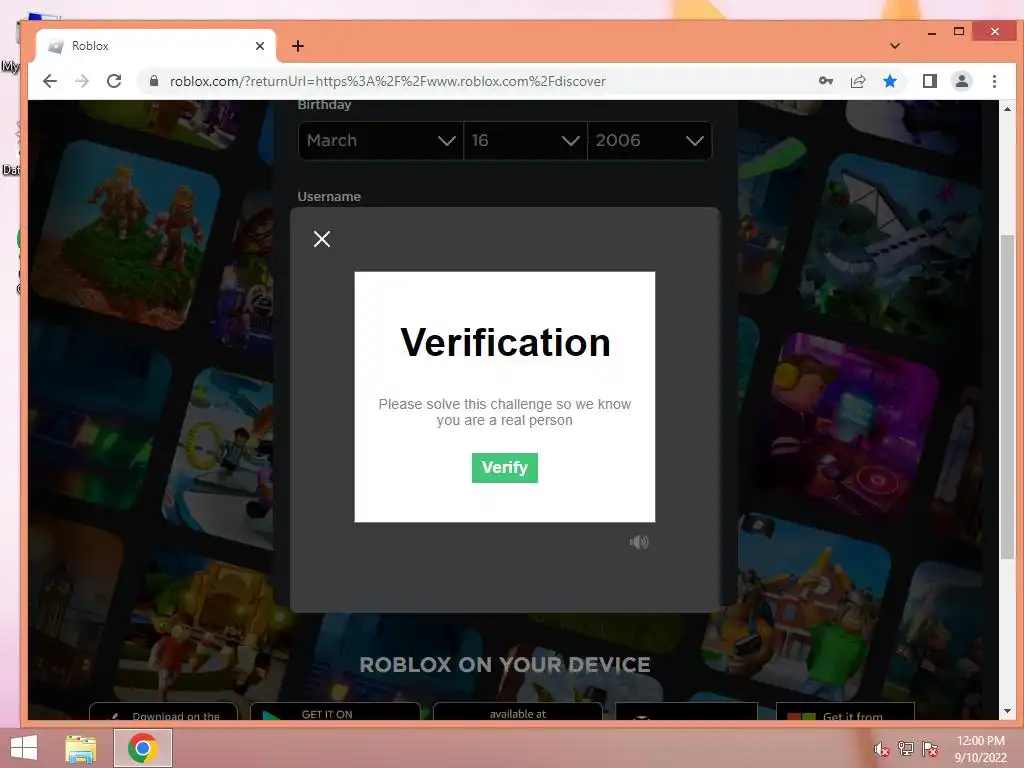The width and height of the screenshot is (1024, 768).
Task: Open the browser side panel
Action: pyautogui.click(x=929, y=81)
